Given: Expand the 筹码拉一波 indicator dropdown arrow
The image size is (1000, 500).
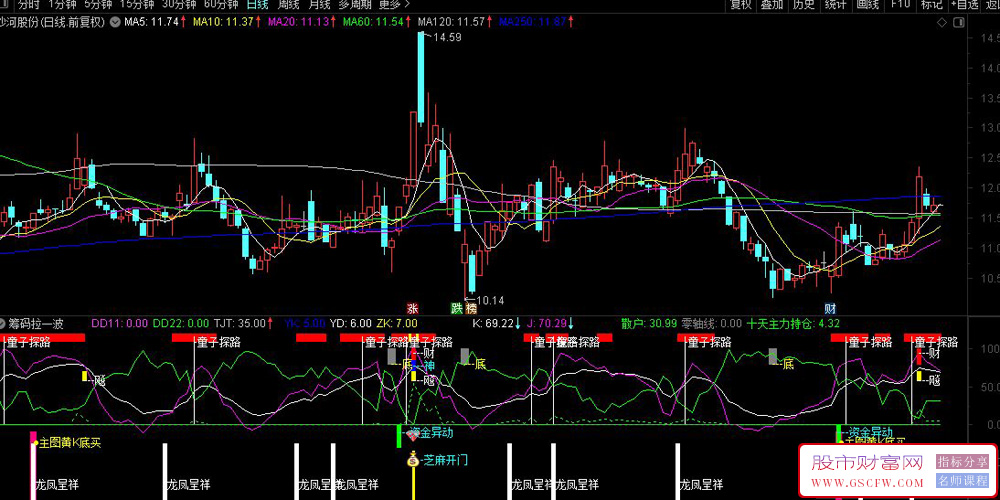Looking at the screenshot, I should 3,323.
